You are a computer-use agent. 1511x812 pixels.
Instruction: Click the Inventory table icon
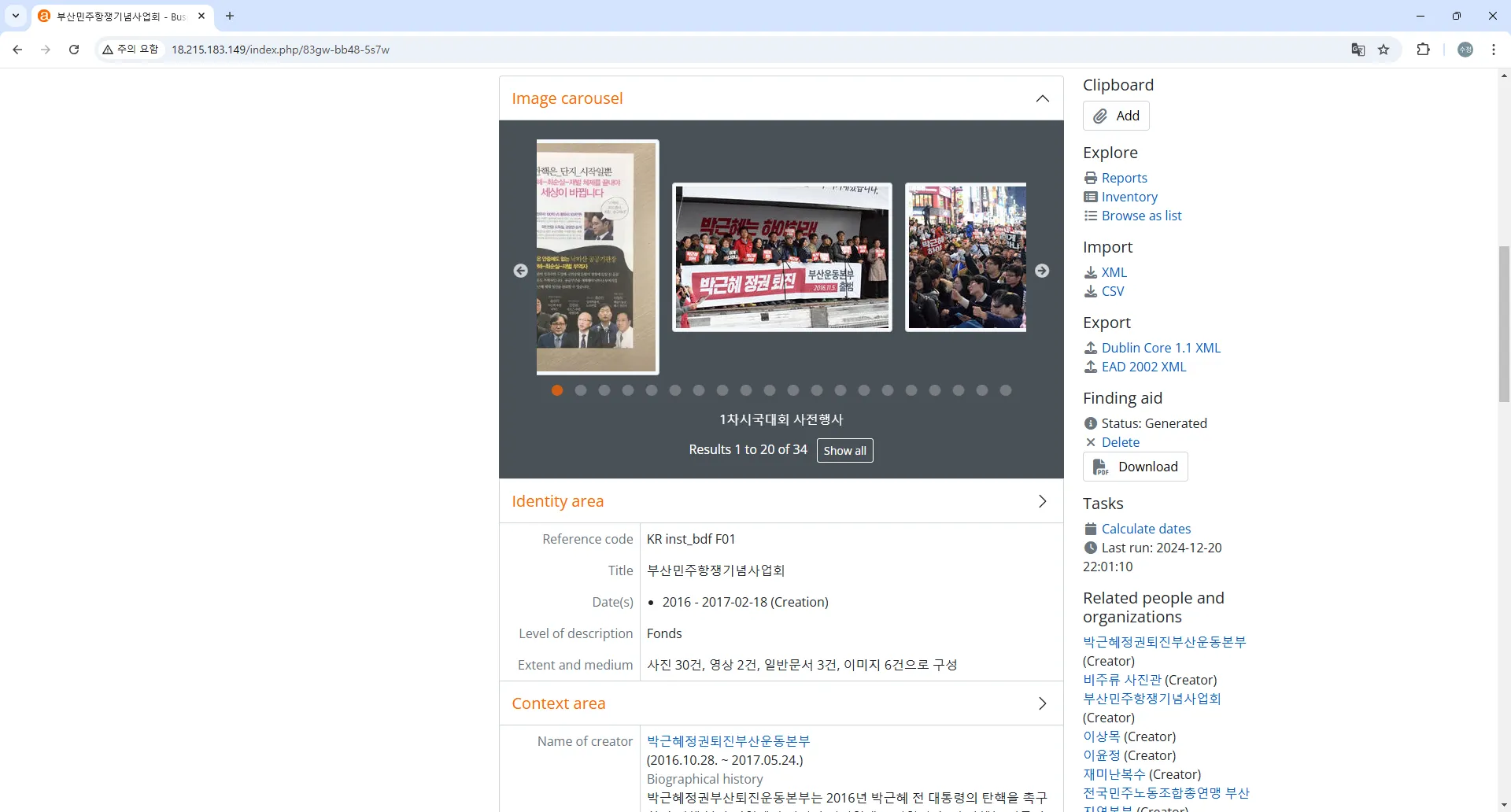1091,197
